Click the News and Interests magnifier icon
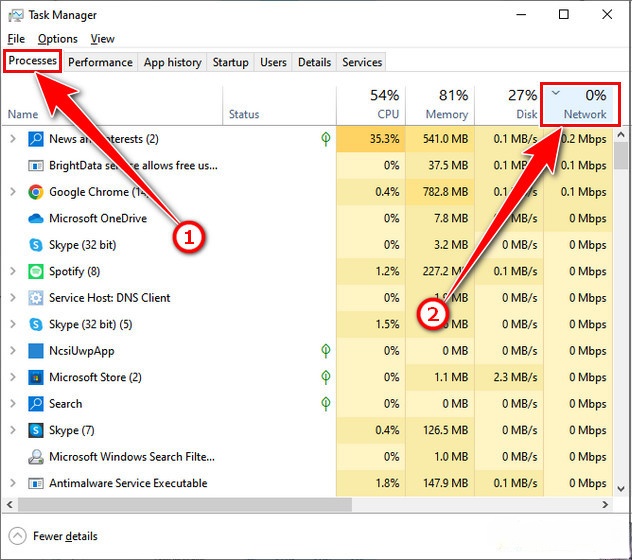Screen dimensions: 632x560 [36, 139]
